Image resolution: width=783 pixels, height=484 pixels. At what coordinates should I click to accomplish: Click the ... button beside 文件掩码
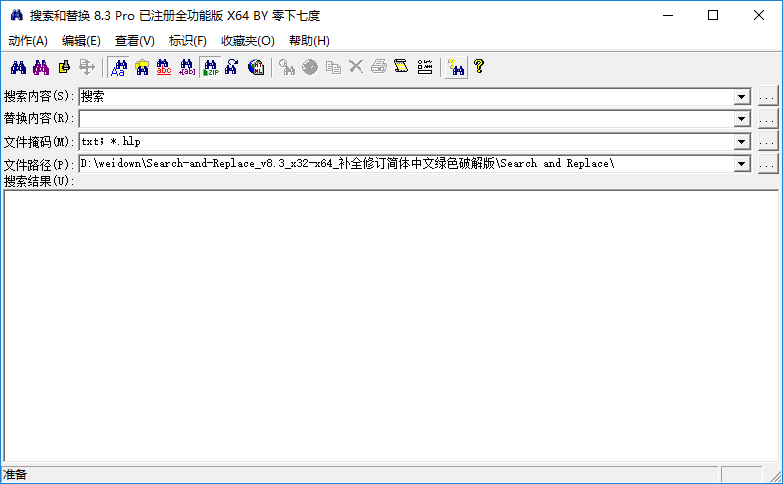[x=768, y=141]
